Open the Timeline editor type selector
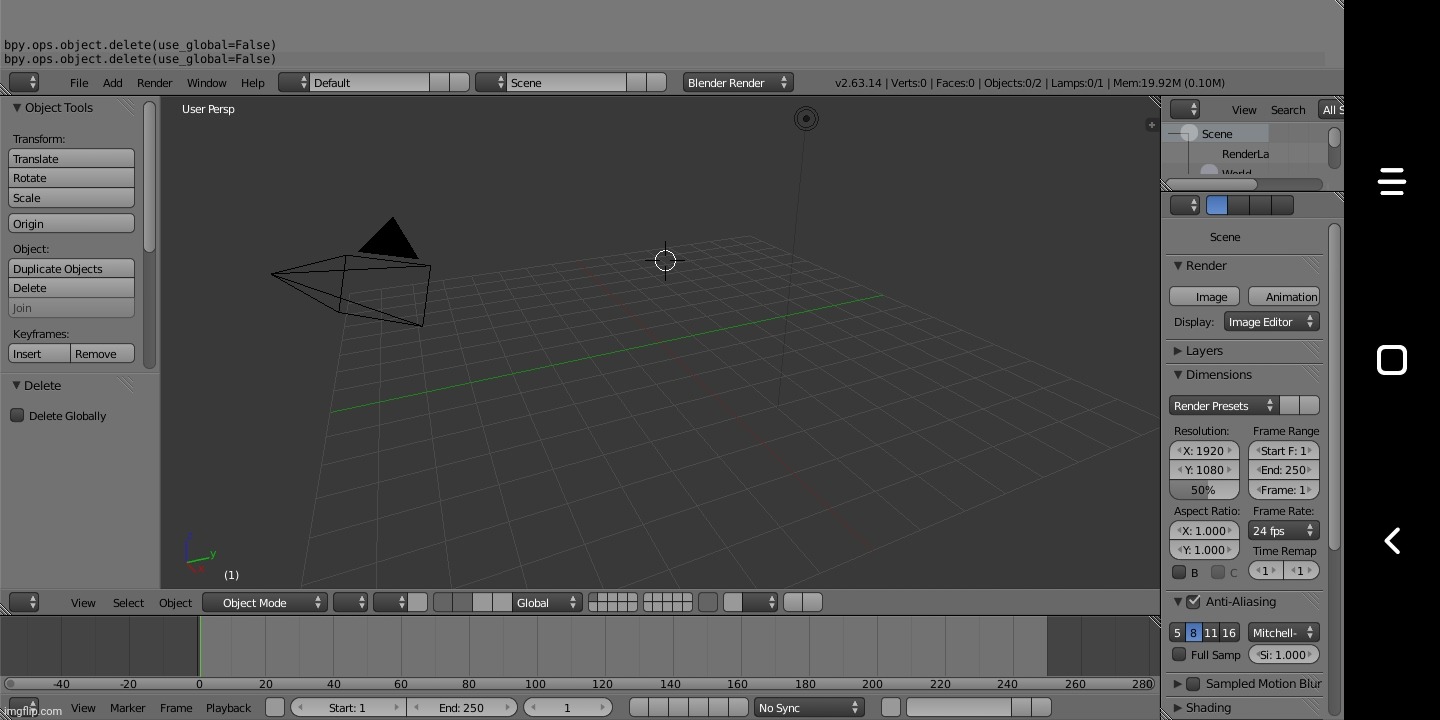 point(24,707)
